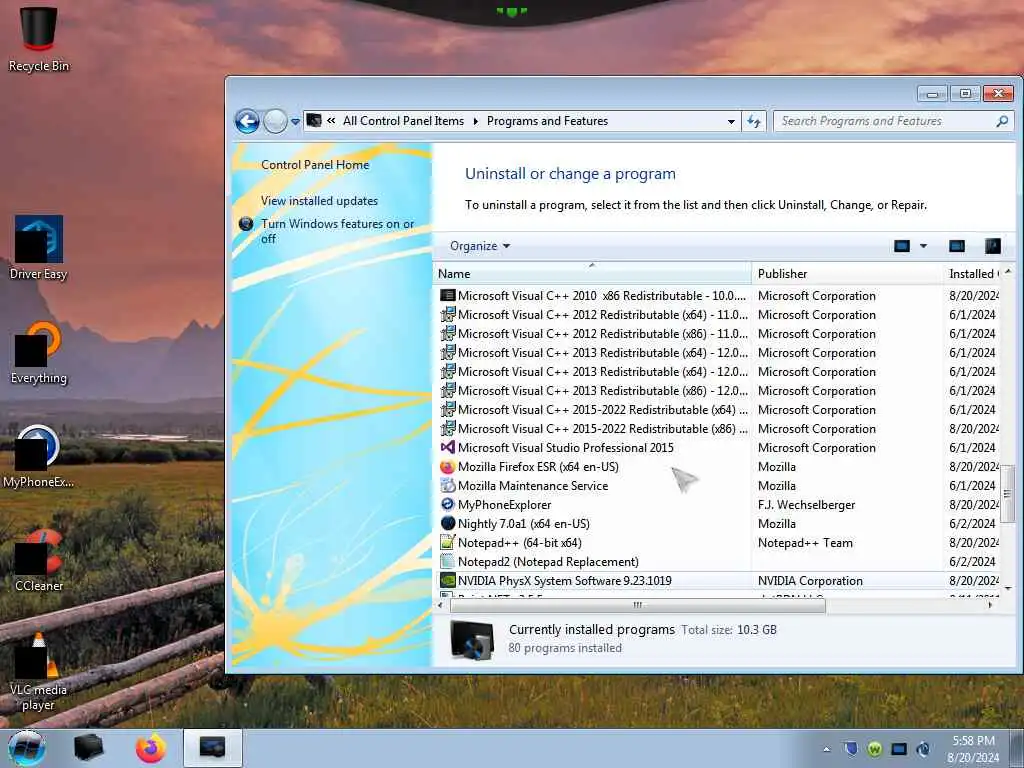Image resolution: width=1024 pixels, height=768 pixels.
Task: Click the Nightly 7.0a1 program icon
Action: pos(447,524)
